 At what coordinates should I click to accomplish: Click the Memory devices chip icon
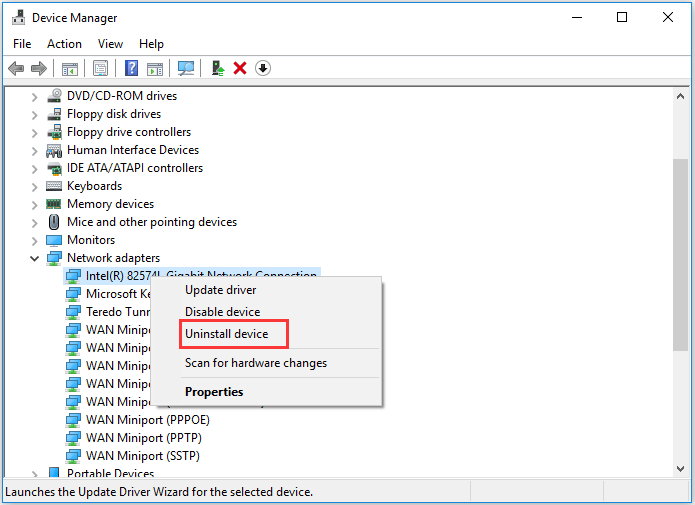(x=54, y=204)
